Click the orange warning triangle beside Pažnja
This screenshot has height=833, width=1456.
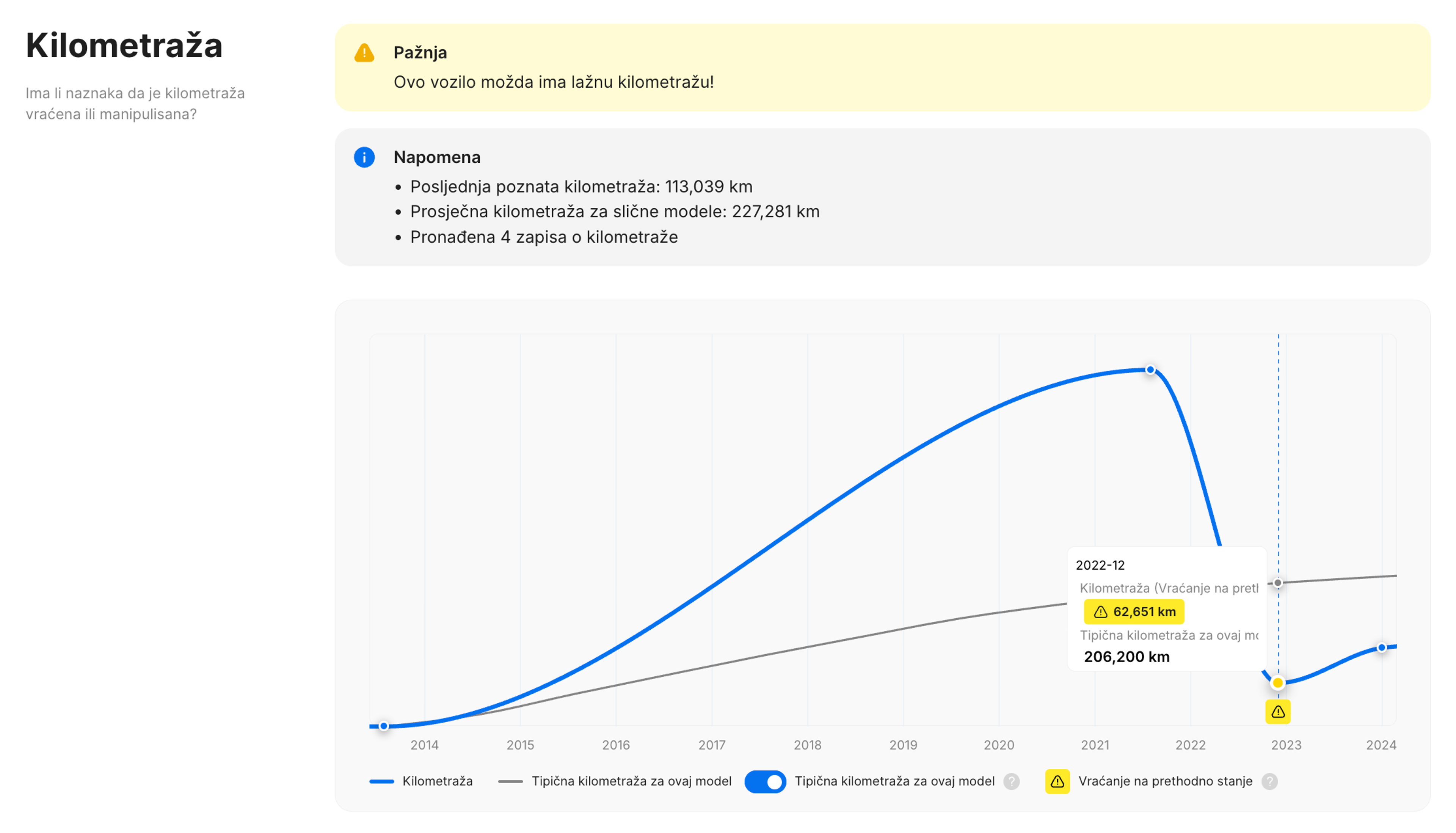click(364, 53)
